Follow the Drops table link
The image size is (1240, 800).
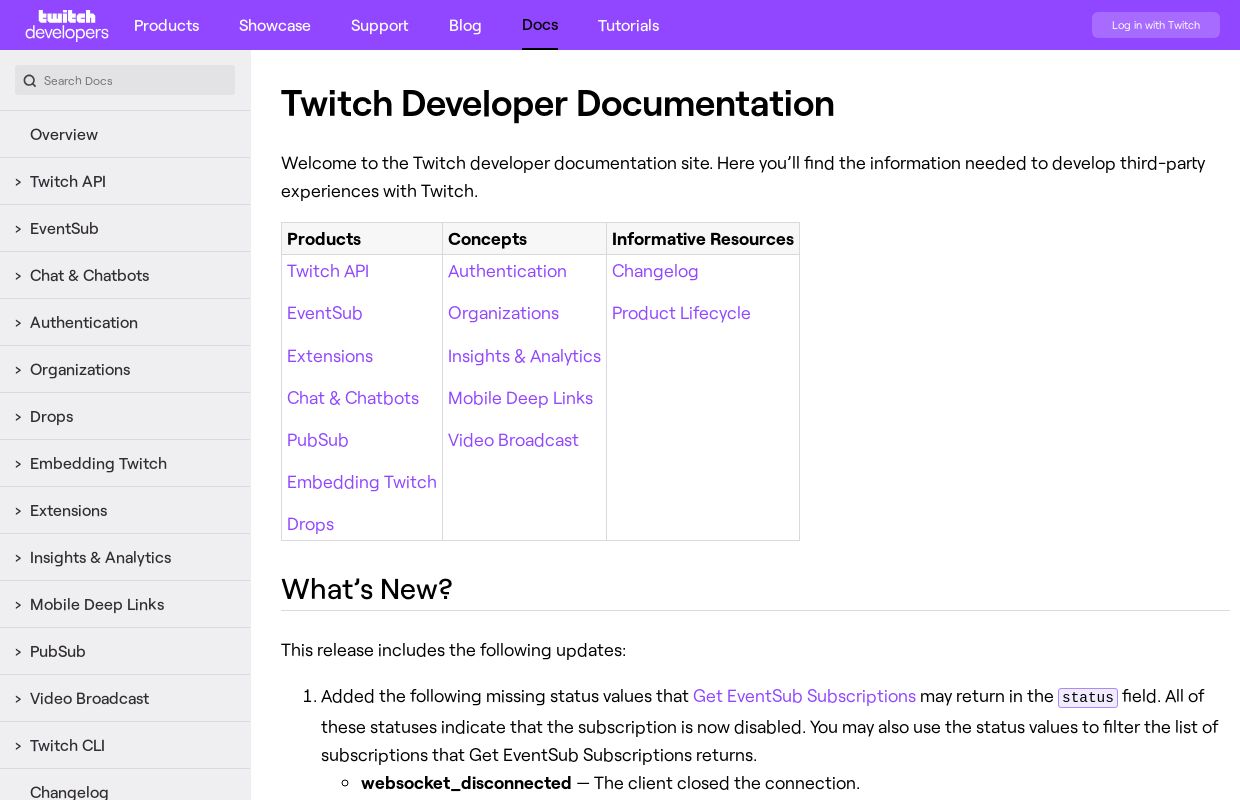pos(310,524)
